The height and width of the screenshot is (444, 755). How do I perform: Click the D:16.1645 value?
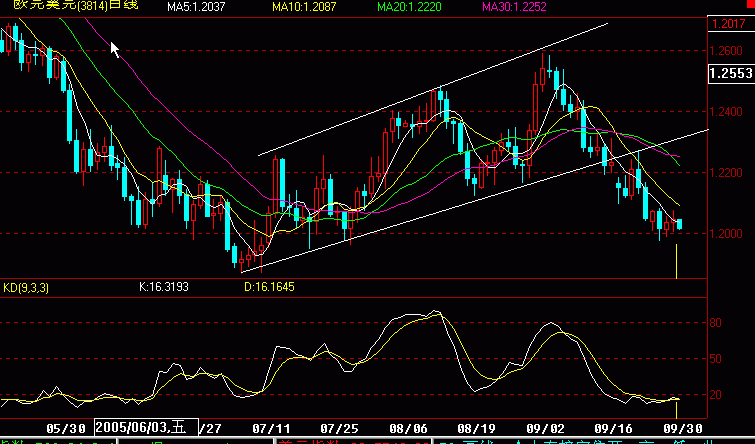tap(269, 287)
